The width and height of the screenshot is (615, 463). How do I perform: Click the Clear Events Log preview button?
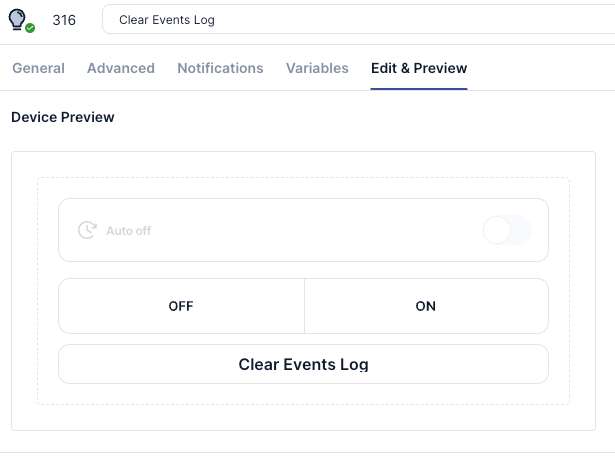click(303, 364)
